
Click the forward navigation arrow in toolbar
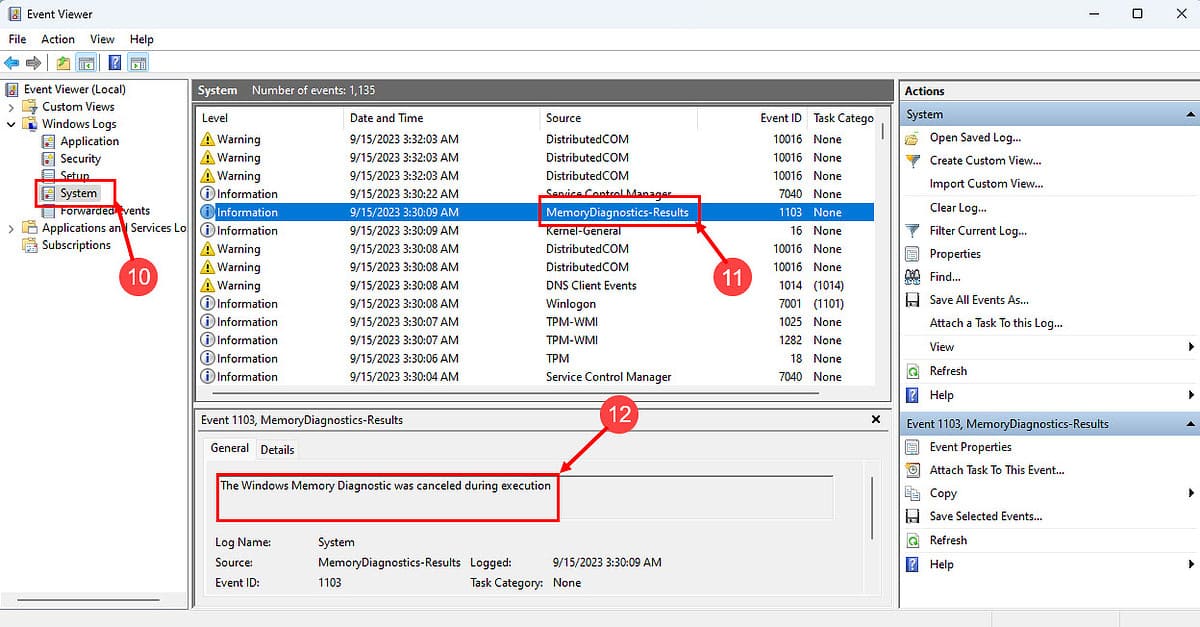point(33,62)
